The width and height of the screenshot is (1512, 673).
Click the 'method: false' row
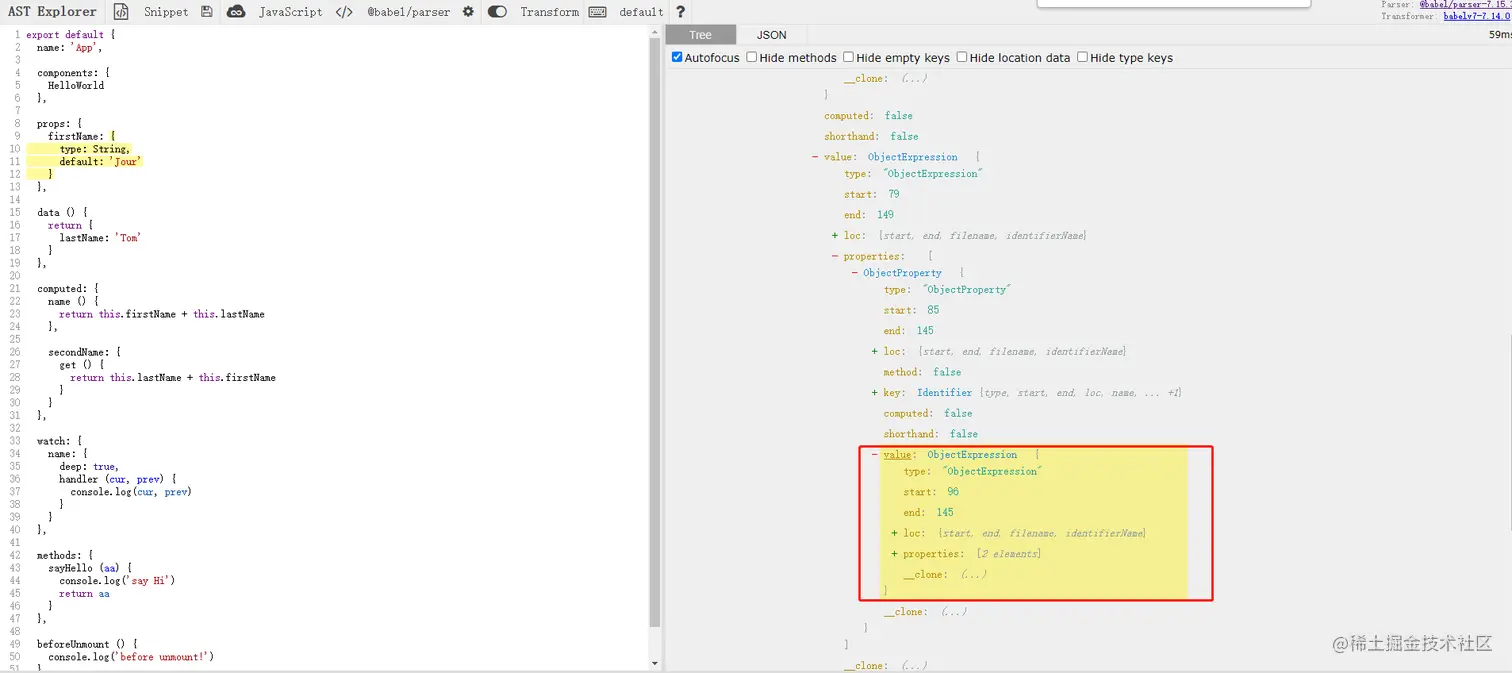[x=922, y=372]
